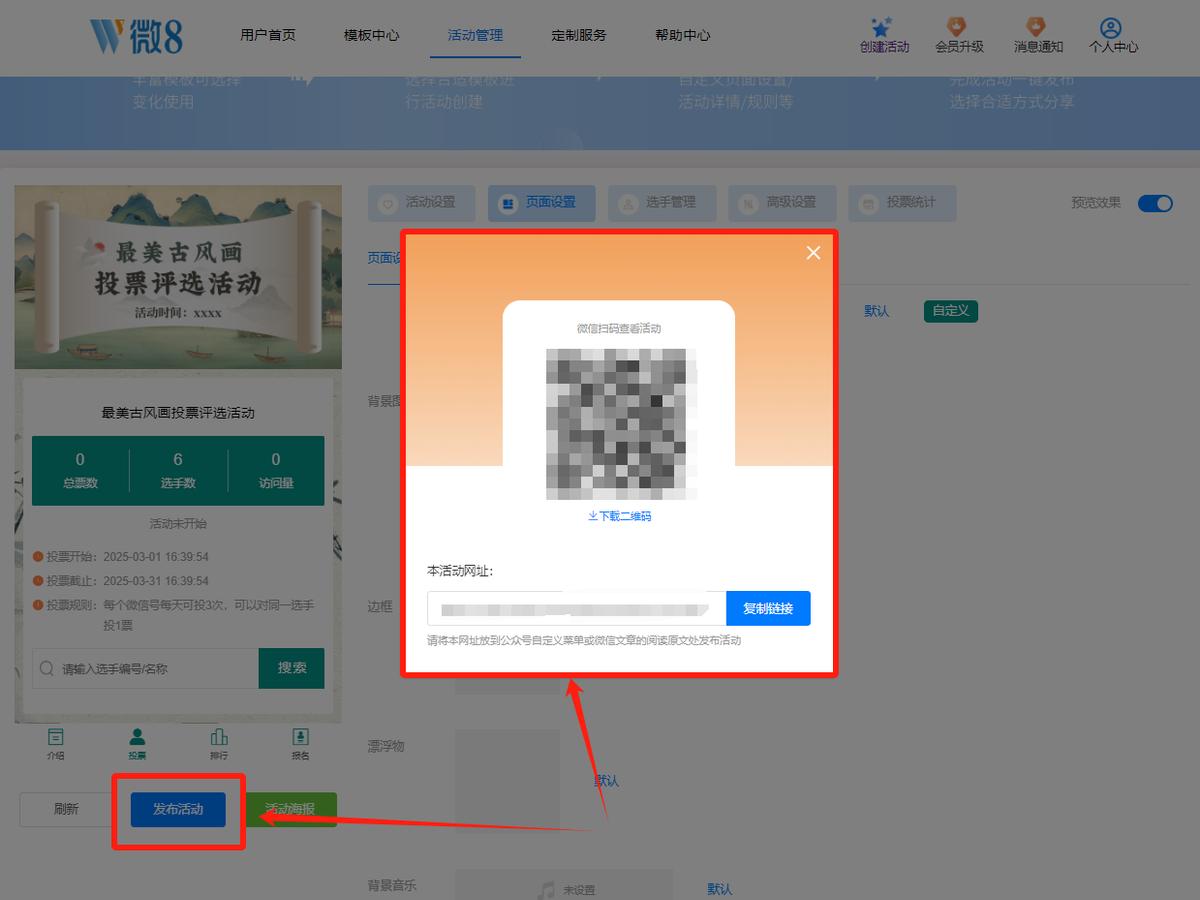The image size is (1200, 900).
Task: Switch to the 页面设置 tab
Action: pyautogui.click(x=541, y=203)
